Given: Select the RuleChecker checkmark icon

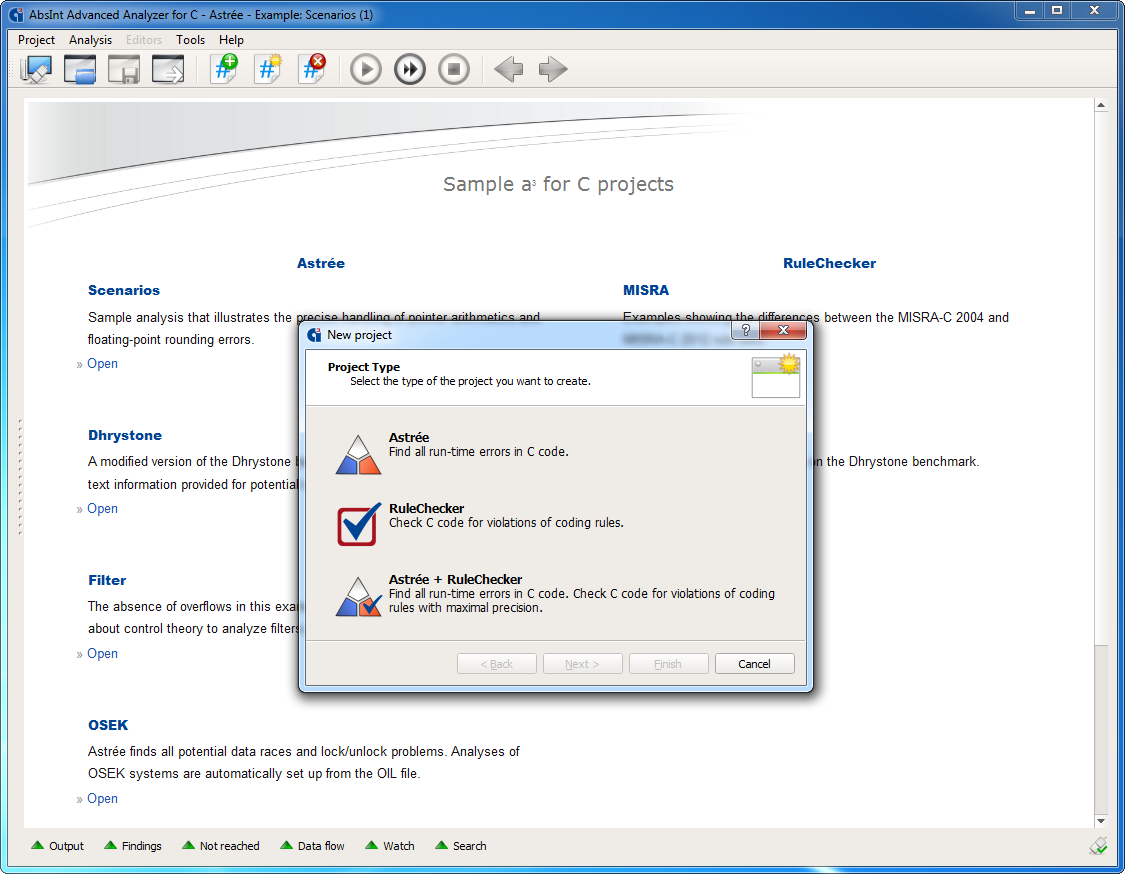Looking at the screenshot, I should (x=359, y=525).
